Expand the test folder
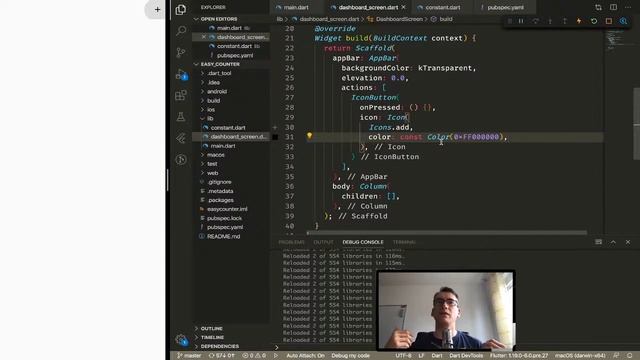This screenshot has width=640, height=360. [212, 164]
